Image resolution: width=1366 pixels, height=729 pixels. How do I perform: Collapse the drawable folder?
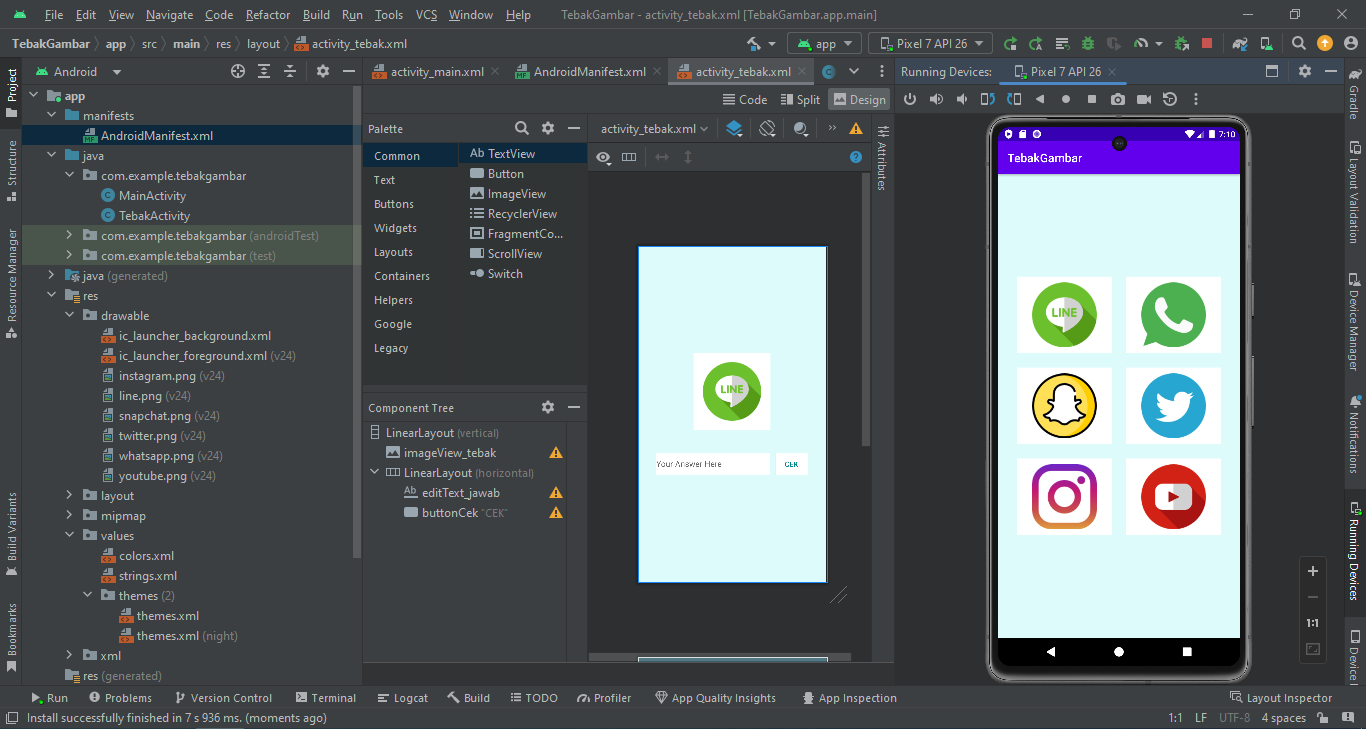pyautogui.click(x=70, y=316)
